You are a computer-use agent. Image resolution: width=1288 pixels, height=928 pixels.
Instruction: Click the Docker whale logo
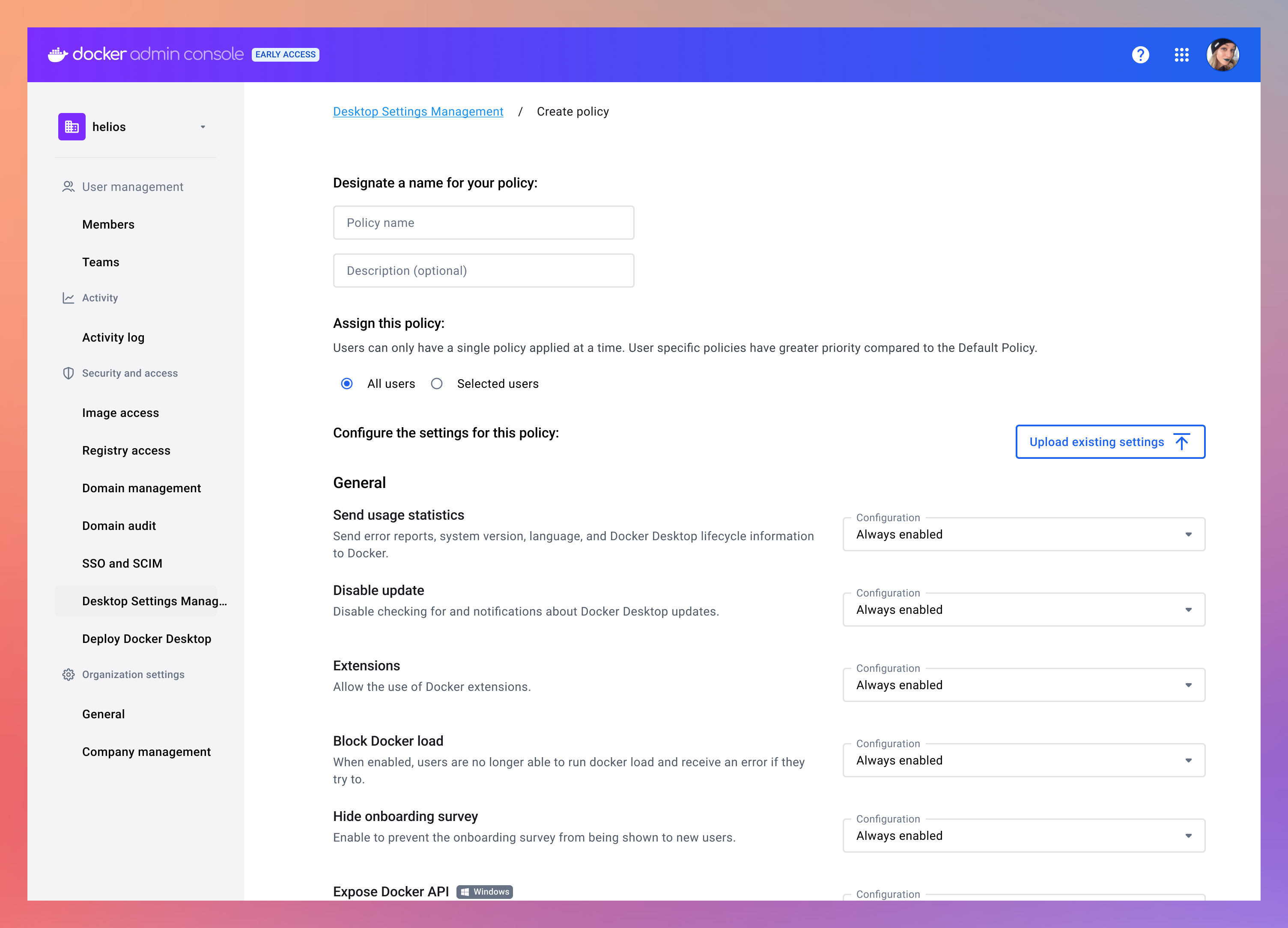pyautogui.click(x=58, y=54)
